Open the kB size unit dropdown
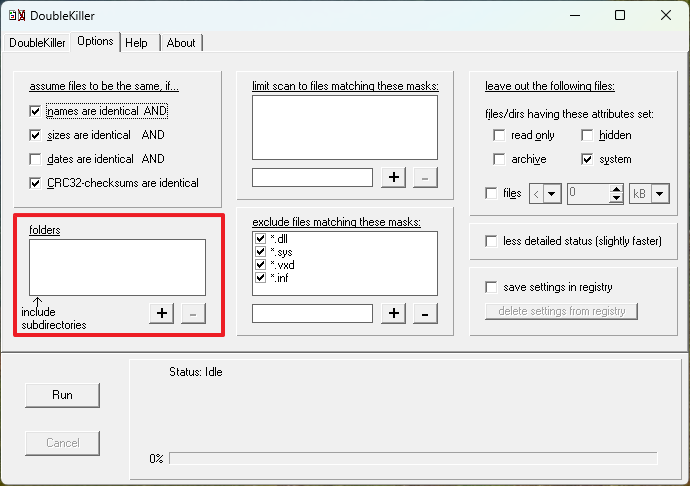The width and height of the screenshot is (690, 486). (660, 194)
